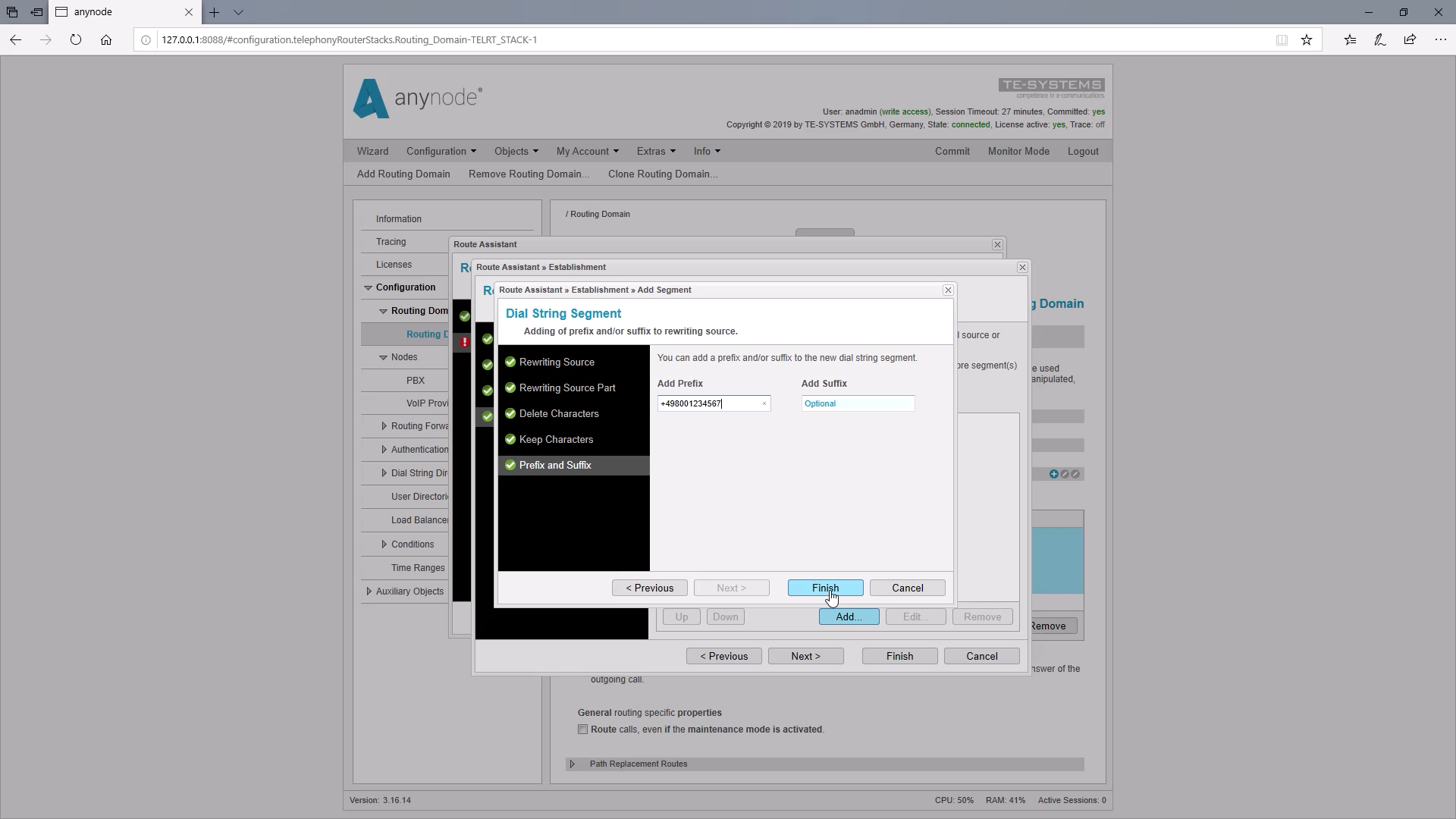Viewport: 1456px width, 819px height.
Task: Collapse the Routing Domains tree node
Action: [383, 312]
